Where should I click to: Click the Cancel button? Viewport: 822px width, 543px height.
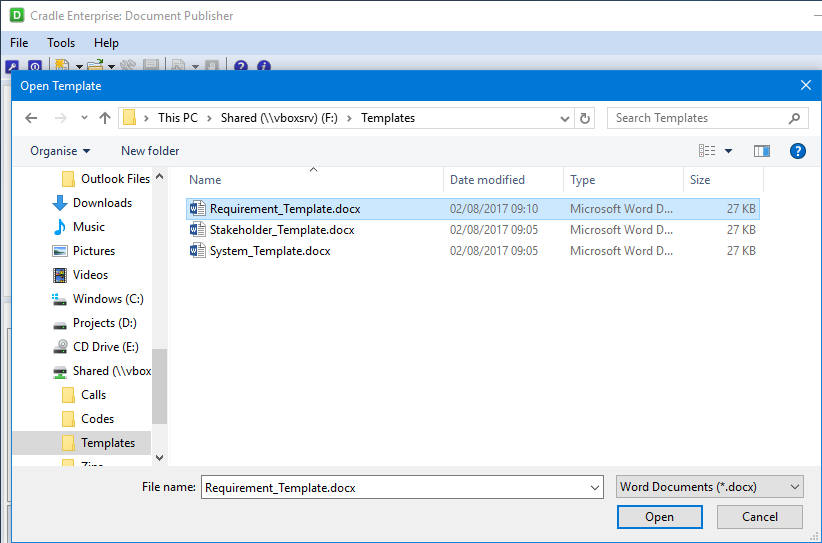(x=760, y=517)
